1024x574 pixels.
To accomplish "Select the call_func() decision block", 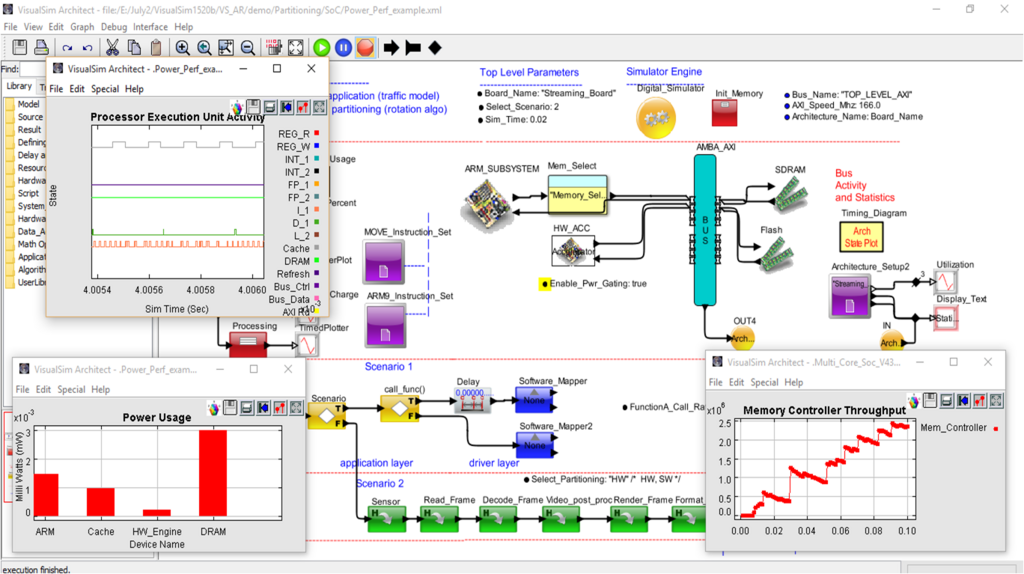I will click(400, 408).
